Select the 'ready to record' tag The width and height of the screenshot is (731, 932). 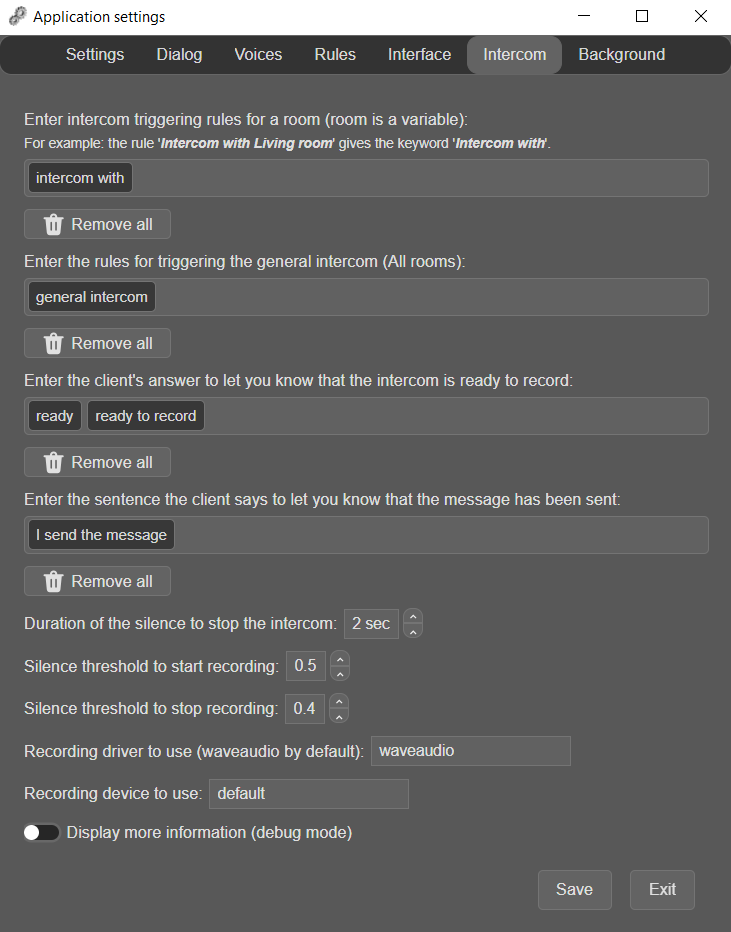(146, 415)
